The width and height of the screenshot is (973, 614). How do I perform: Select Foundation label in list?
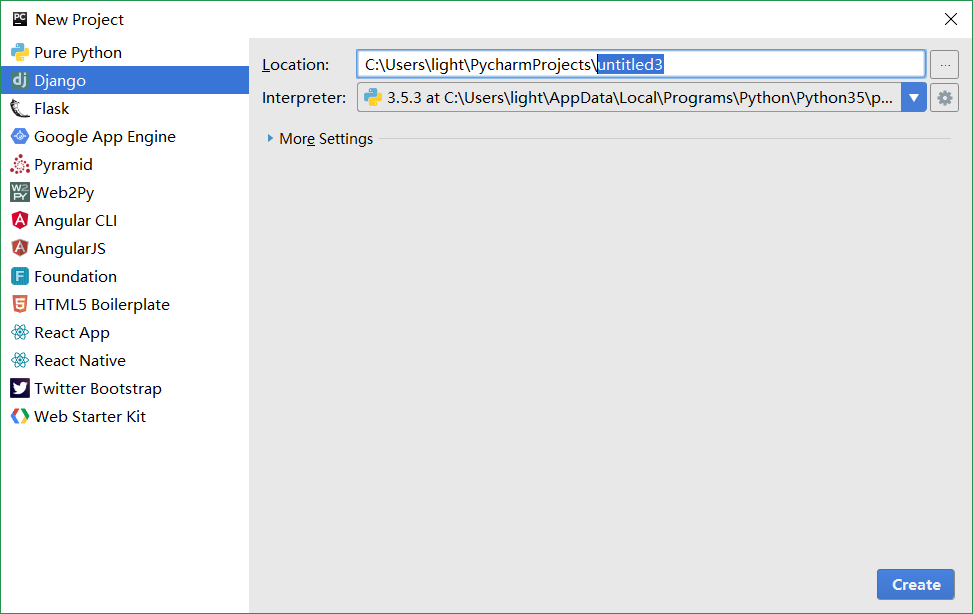[76, 276]
